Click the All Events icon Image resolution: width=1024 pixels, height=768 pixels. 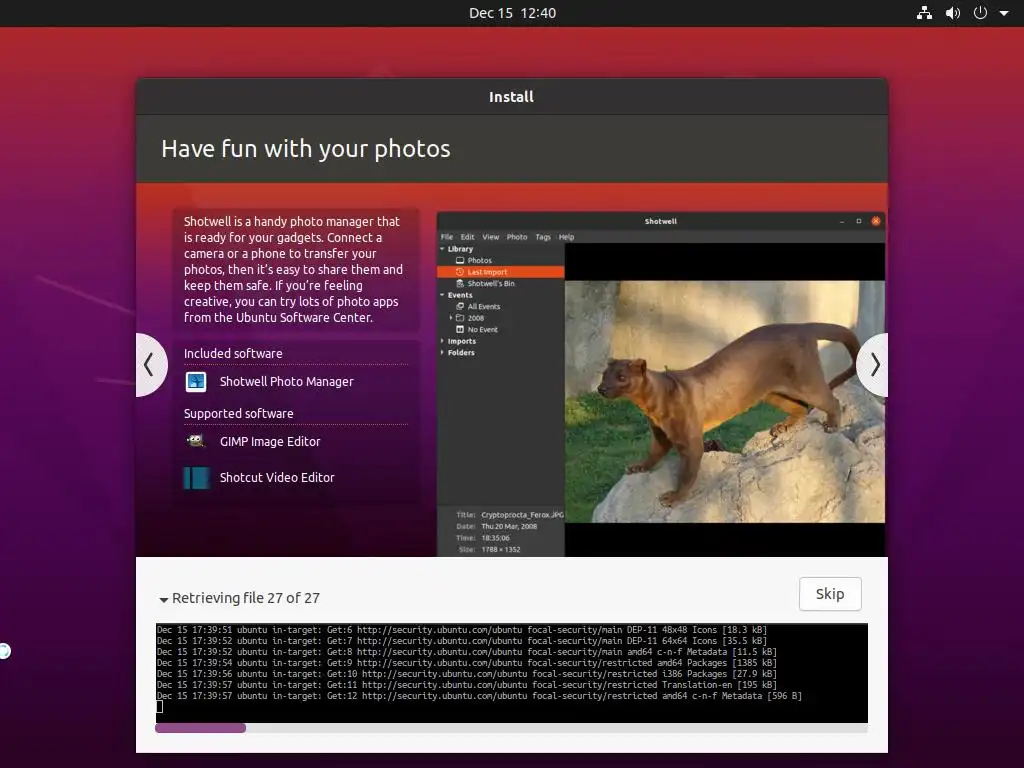pyautogui.click(x=460, y=306)
